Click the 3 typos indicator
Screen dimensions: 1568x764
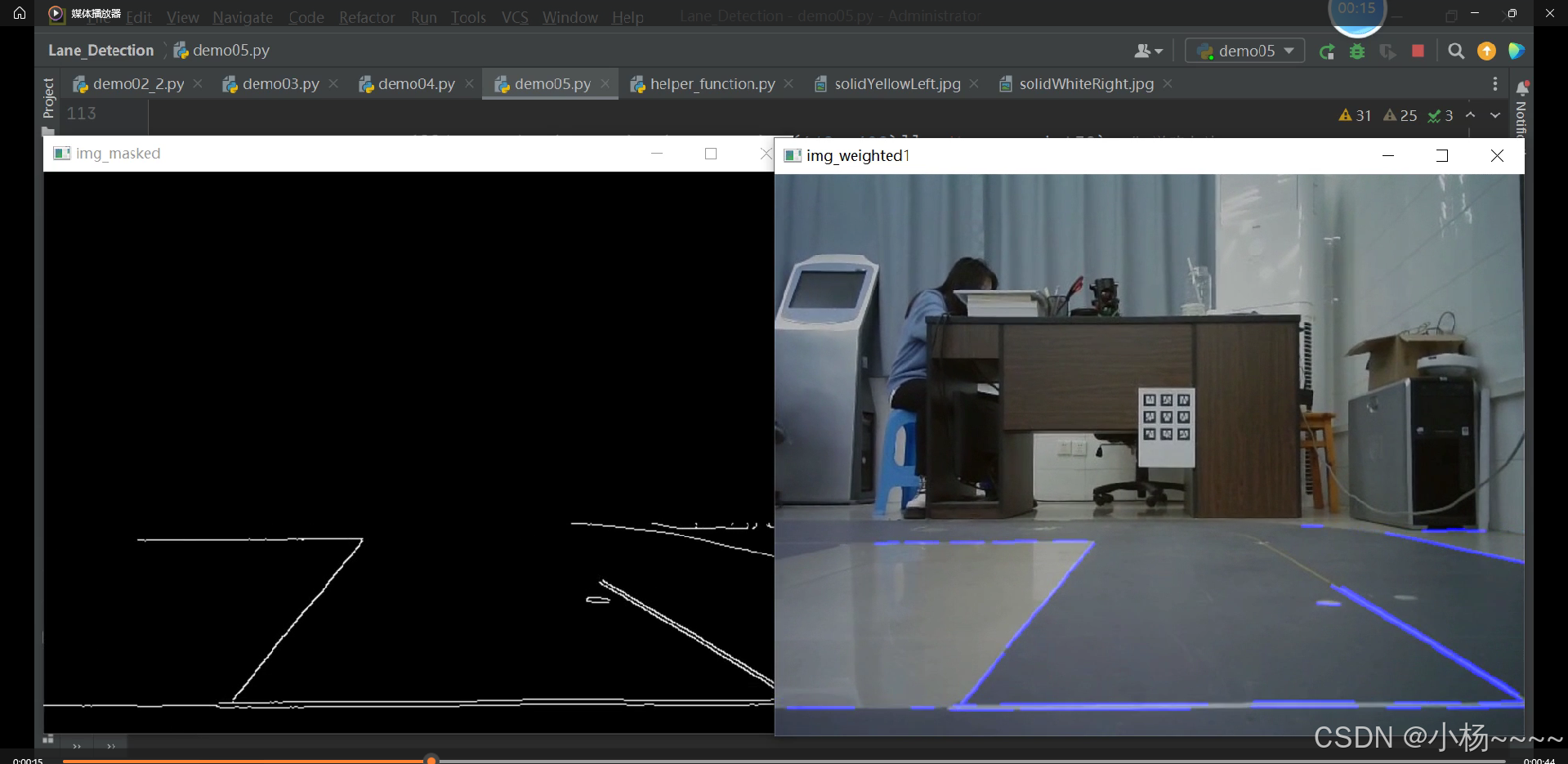(1441, 116)
